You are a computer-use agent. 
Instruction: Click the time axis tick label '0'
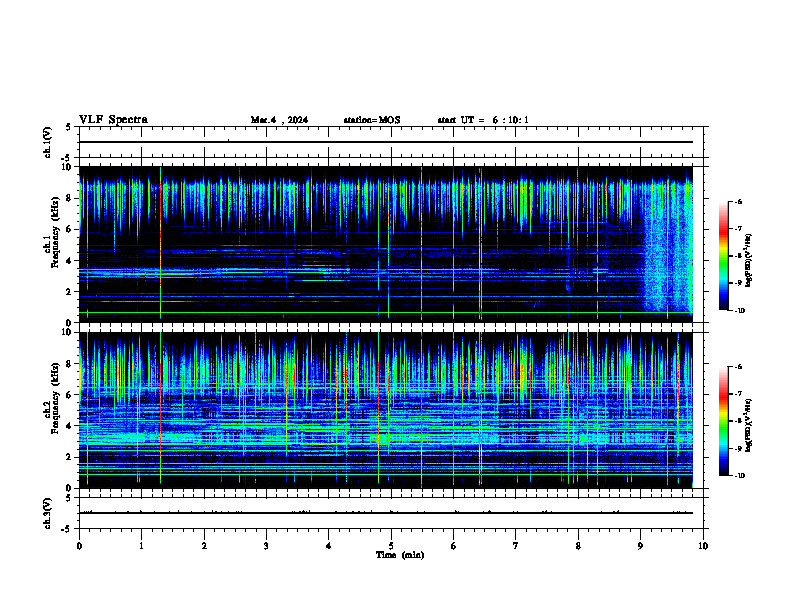tap(79, 546)
